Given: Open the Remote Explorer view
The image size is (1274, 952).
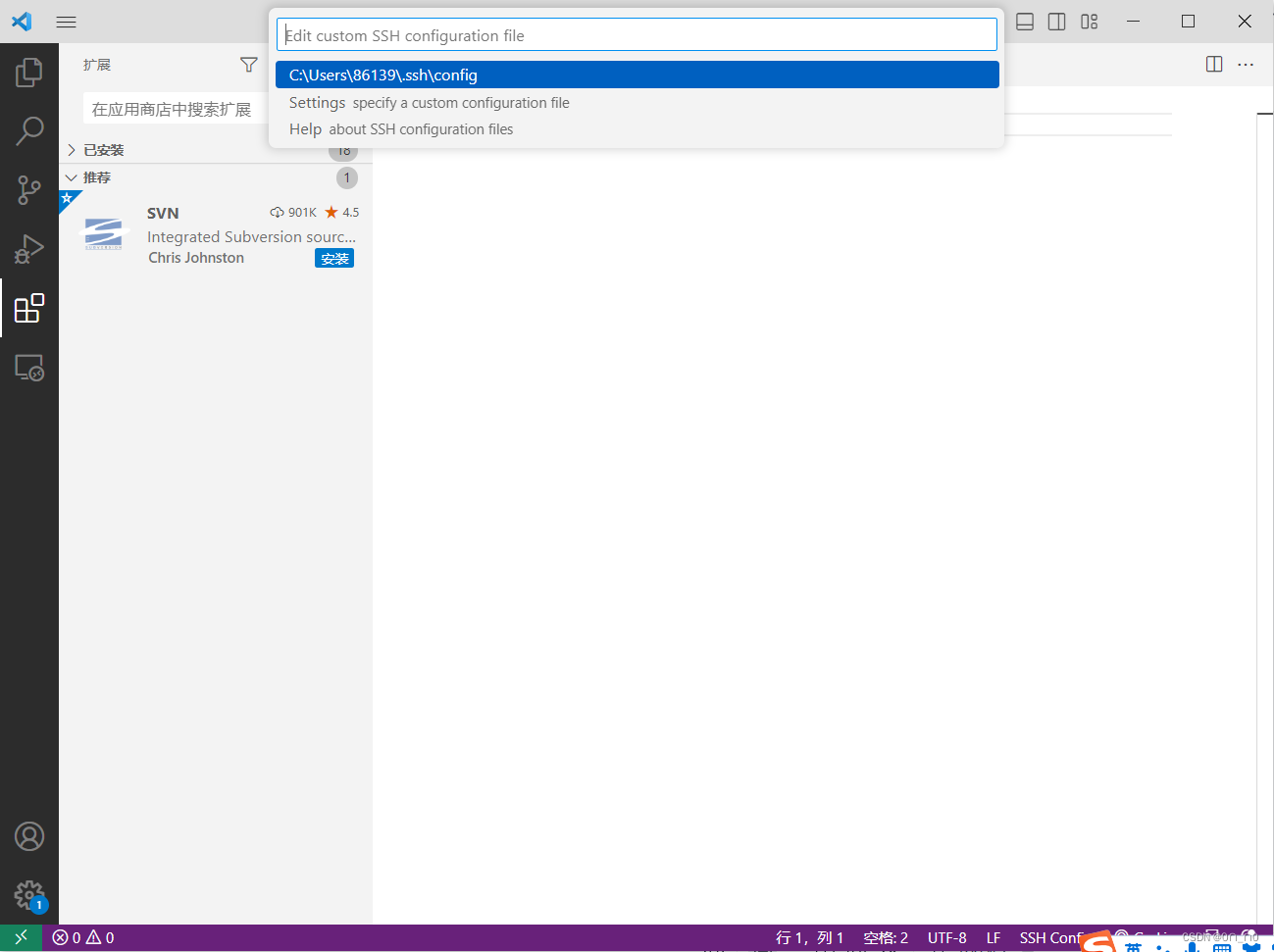Looking at the screenshot, I should (x=29, y=368).
